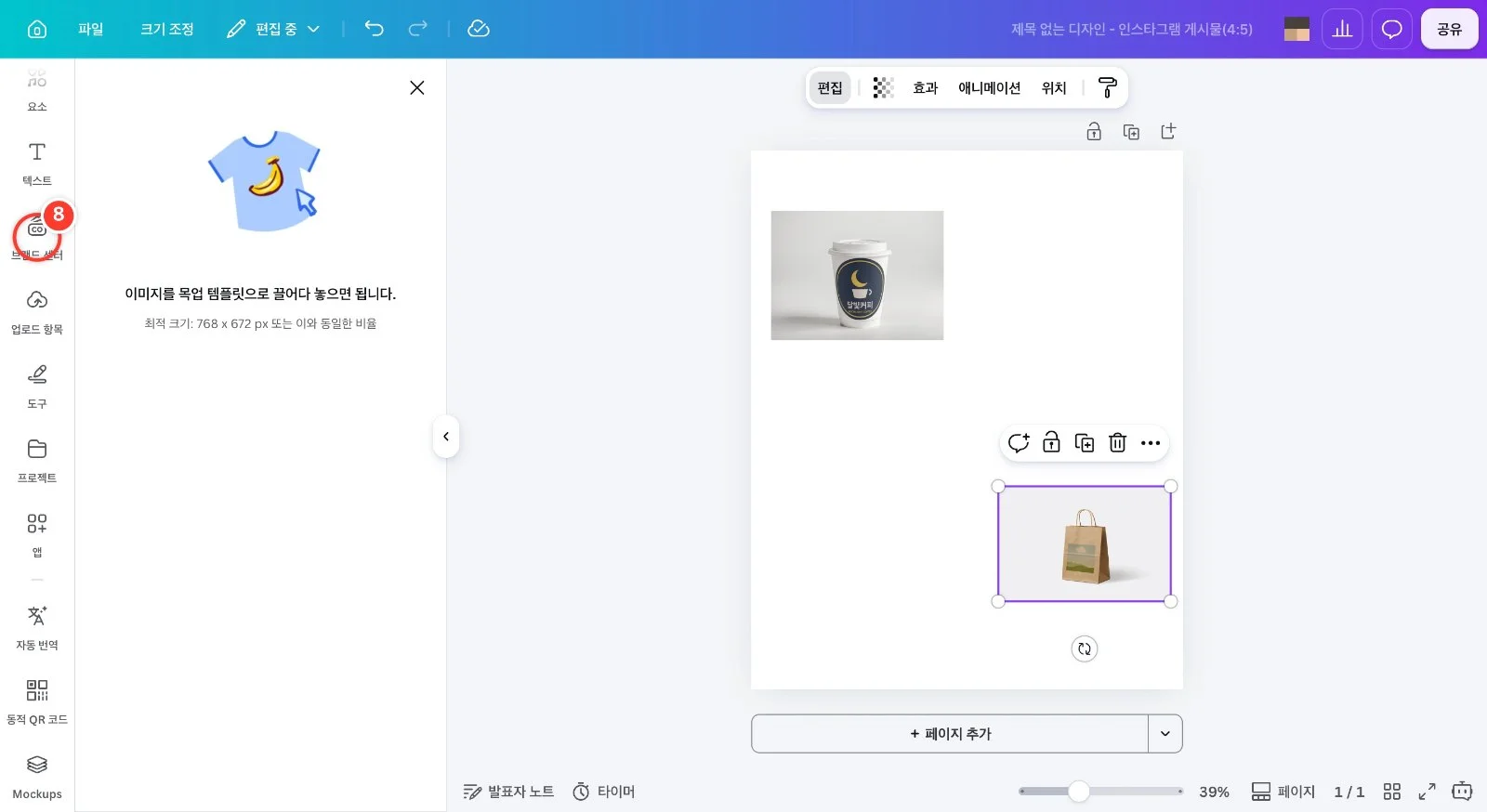The width and height of the screenshot is (1487, 812).
Task: Open the 애니메이션 animation option
Action: click(989, 87)
